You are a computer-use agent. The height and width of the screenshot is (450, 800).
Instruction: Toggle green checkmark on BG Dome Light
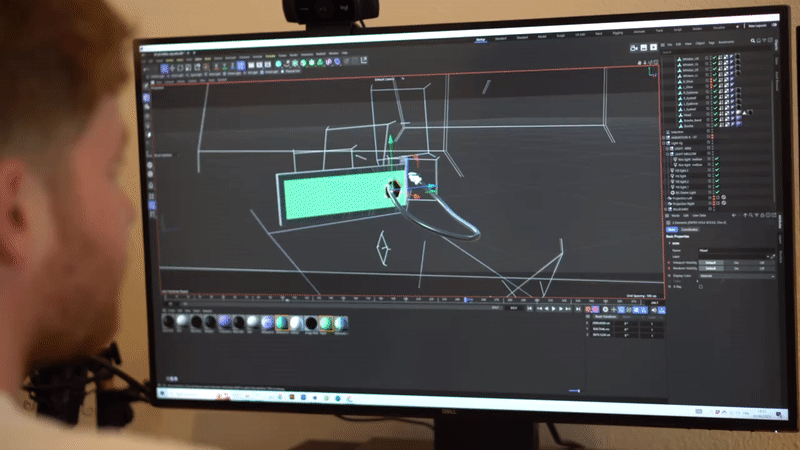click(717, 192)
